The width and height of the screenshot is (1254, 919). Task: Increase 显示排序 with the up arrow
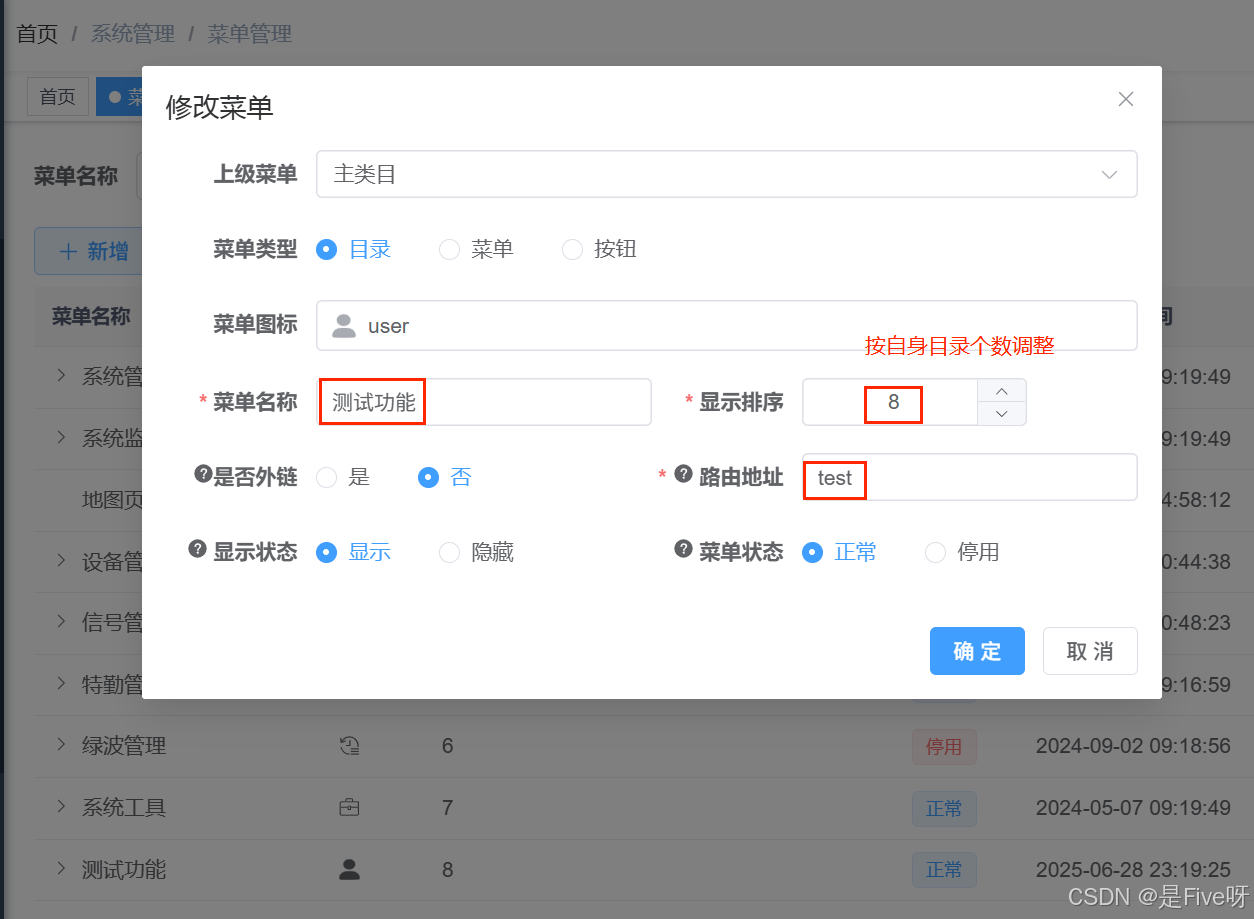click(1002, 390)
